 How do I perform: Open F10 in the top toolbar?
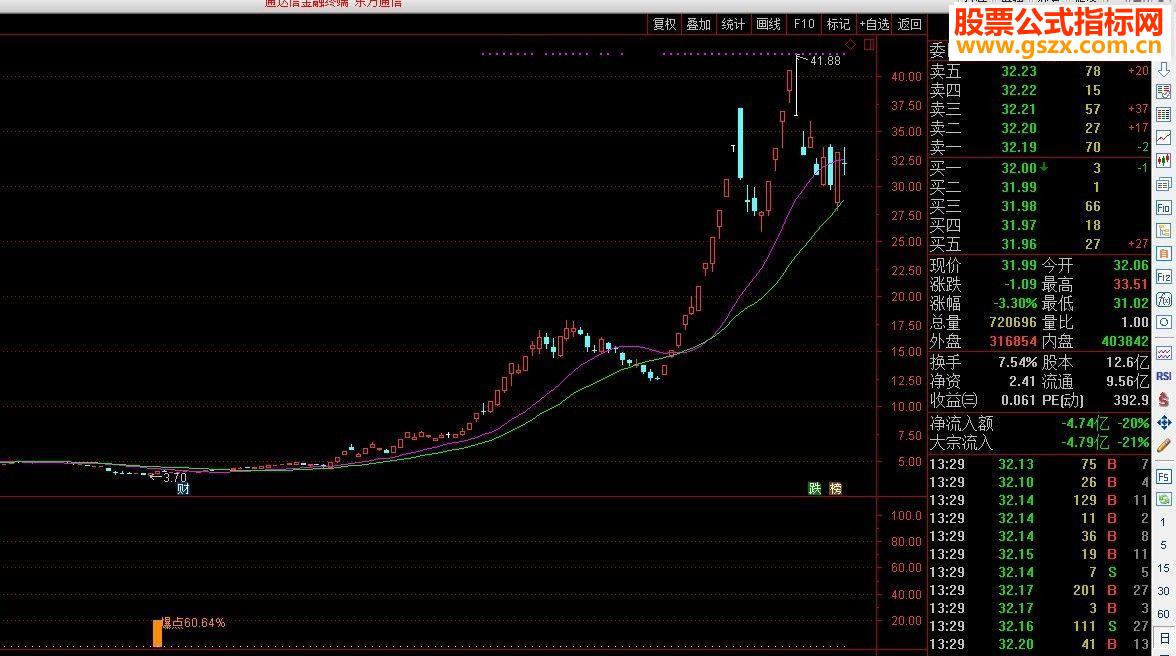pos(804,24)
